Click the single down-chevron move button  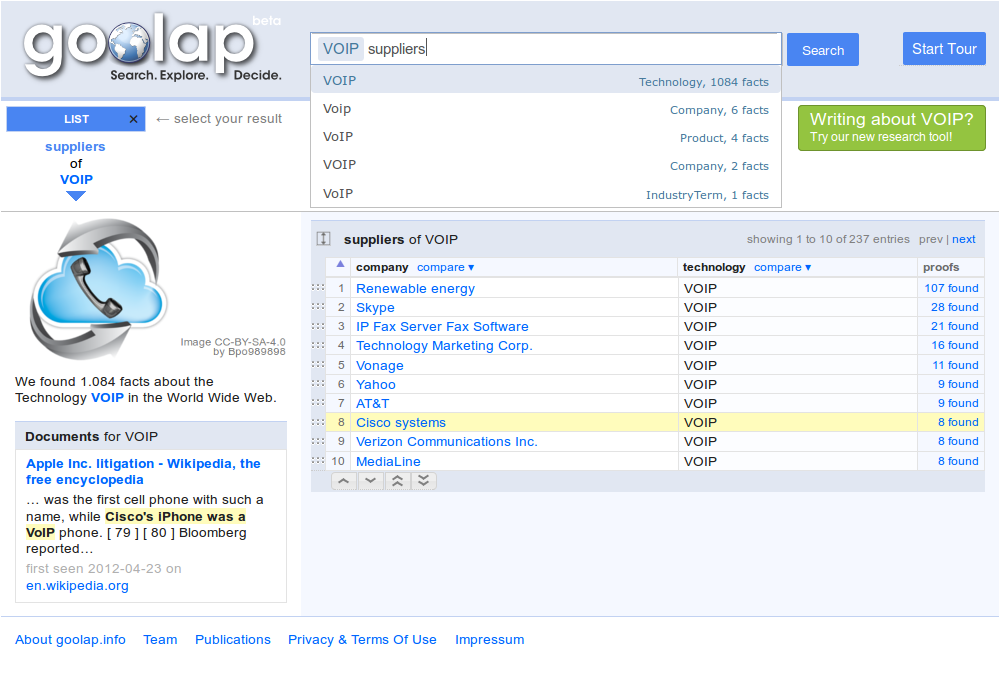370,481
